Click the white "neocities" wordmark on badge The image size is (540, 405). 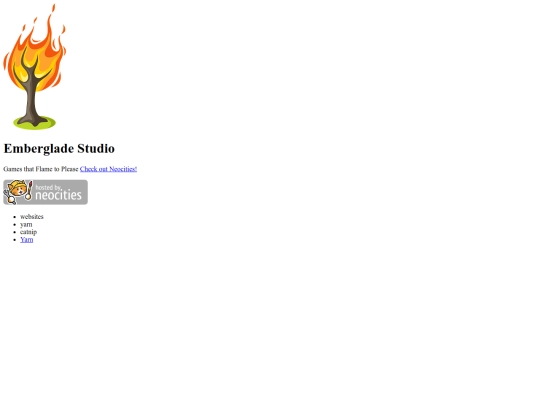59,195
